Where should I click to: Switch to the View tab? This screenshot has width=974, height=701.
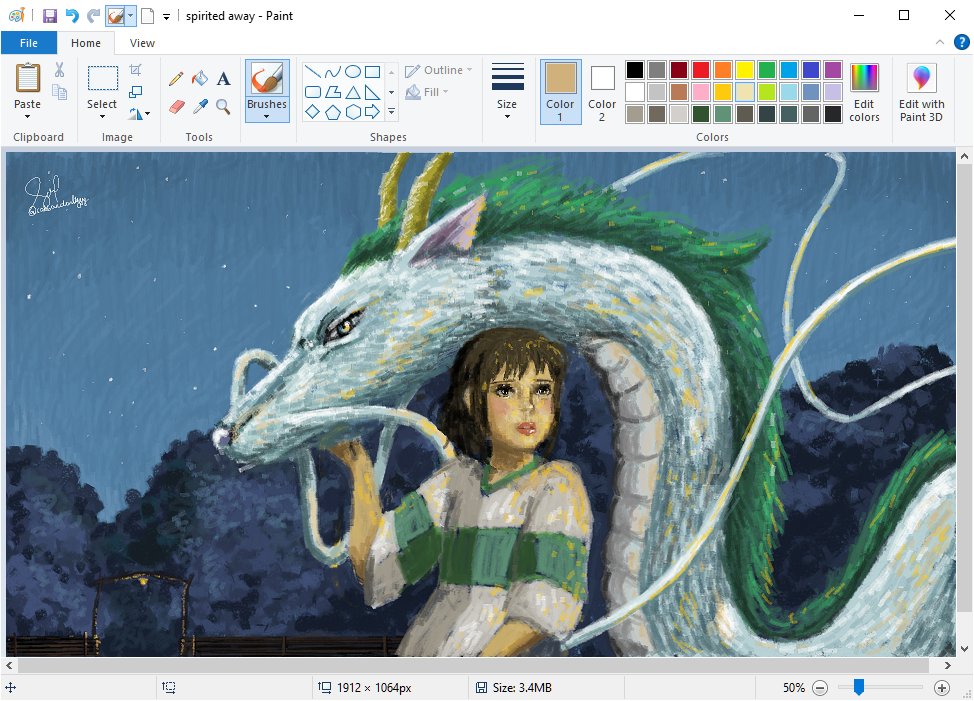(142, 43)
